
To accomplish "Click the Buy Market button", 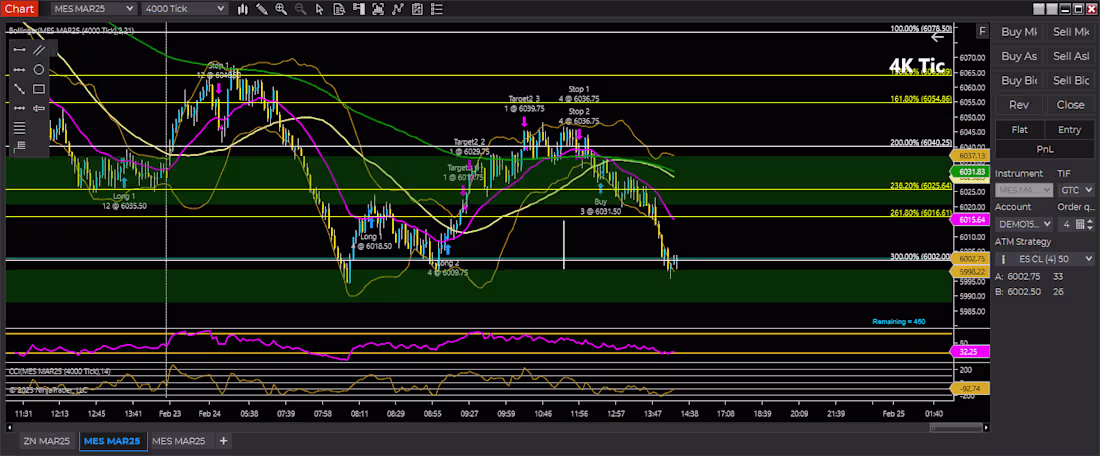I will pos(1019,32).
